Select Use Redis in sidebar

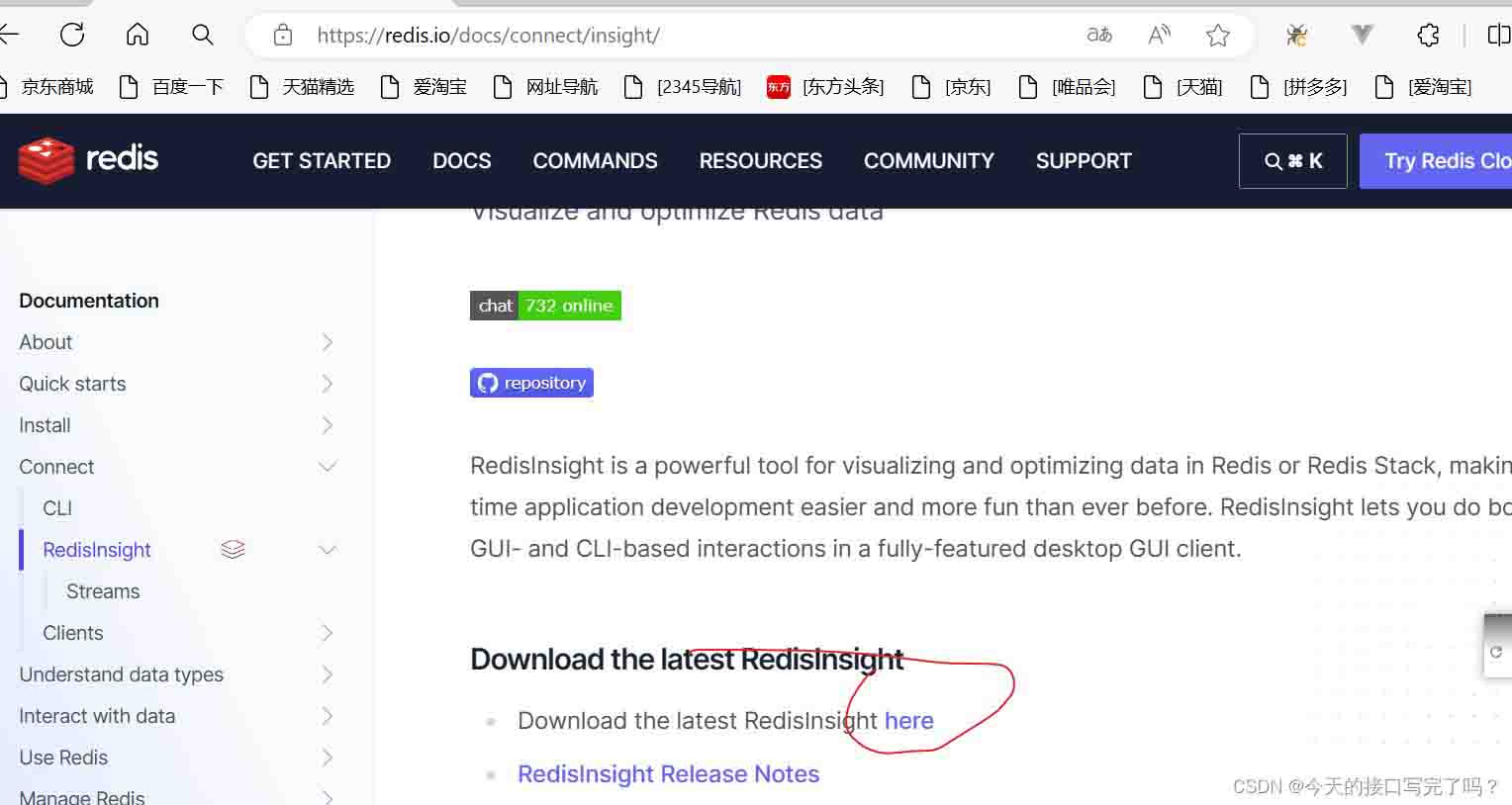63,758
